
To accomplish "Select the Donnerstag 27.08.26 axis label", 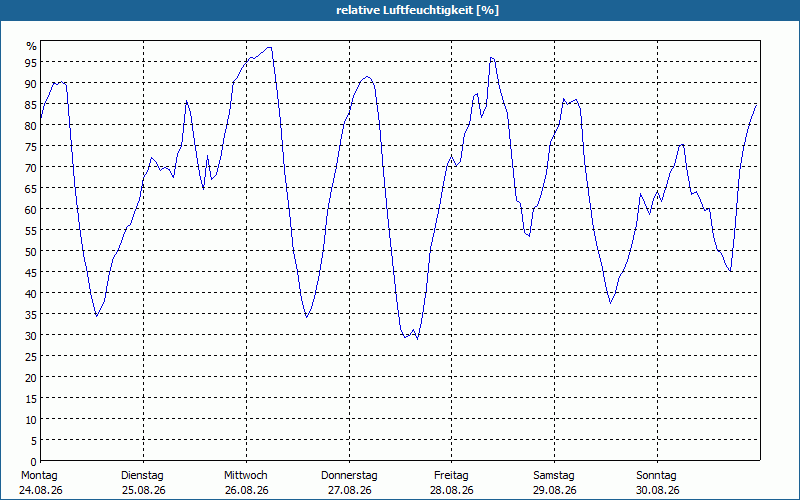I will coord(349,483).
